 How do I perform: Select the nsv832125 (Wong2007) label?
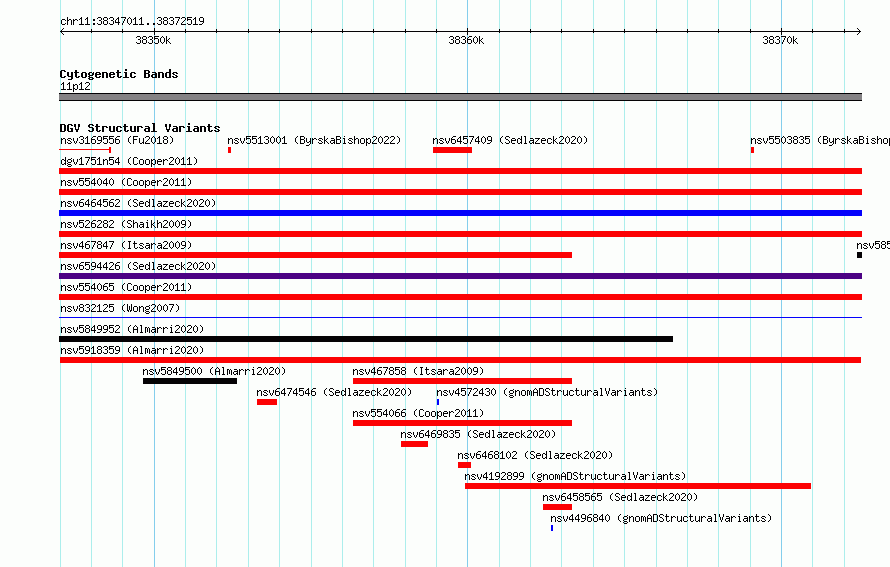(120, 308)
